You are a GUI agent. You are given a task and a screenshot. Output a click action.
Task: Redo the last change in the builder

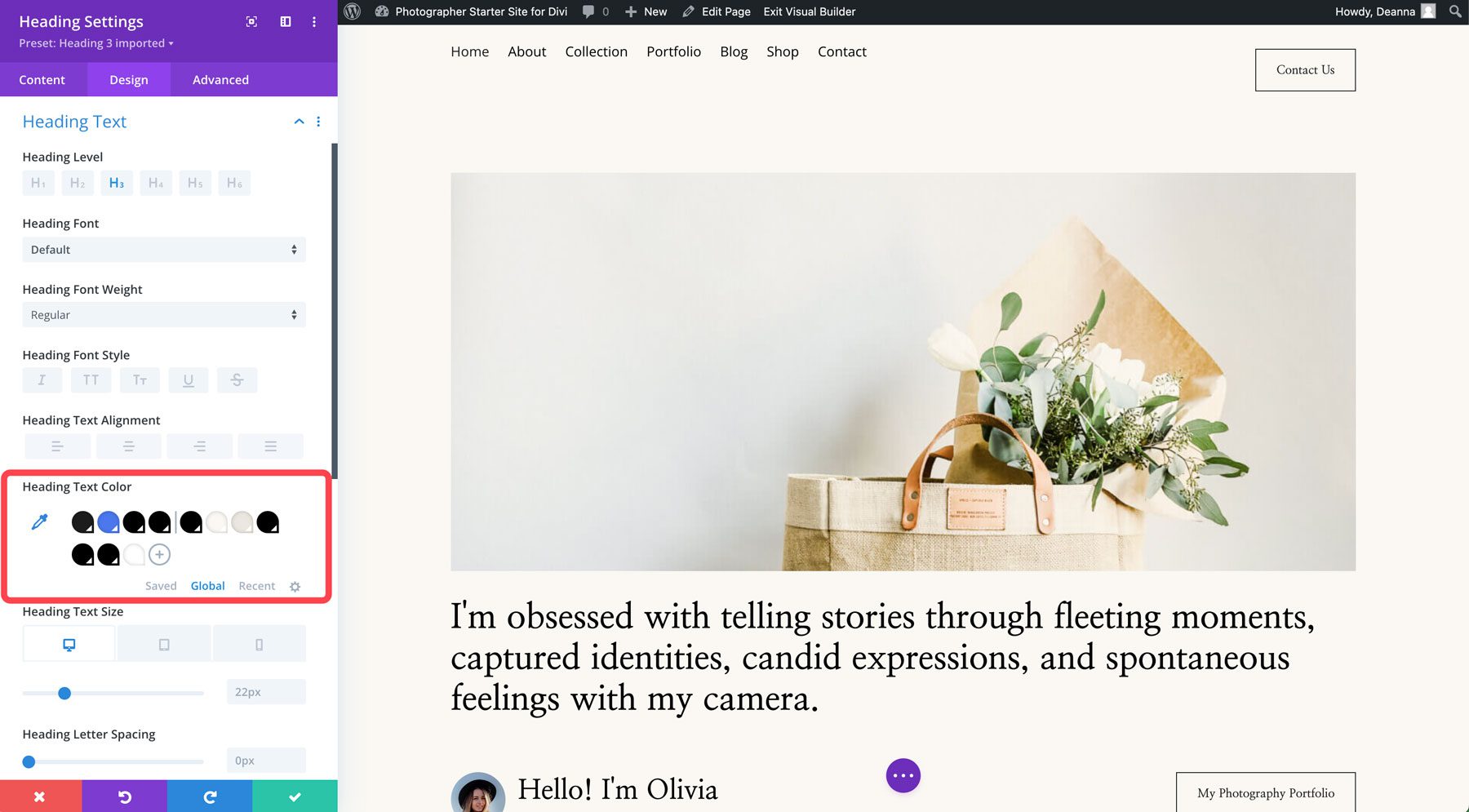pos(210,796)
